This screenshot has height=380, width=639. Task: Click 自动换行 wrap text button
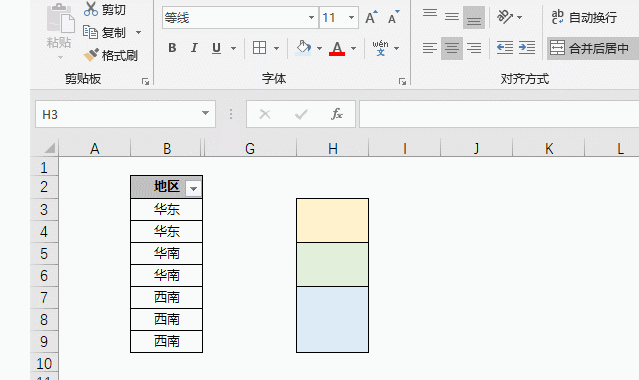point(584,18)
